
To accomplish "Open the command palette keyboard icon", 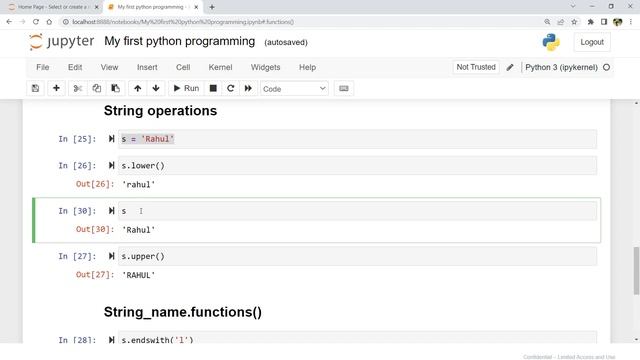I will point(344,88).
